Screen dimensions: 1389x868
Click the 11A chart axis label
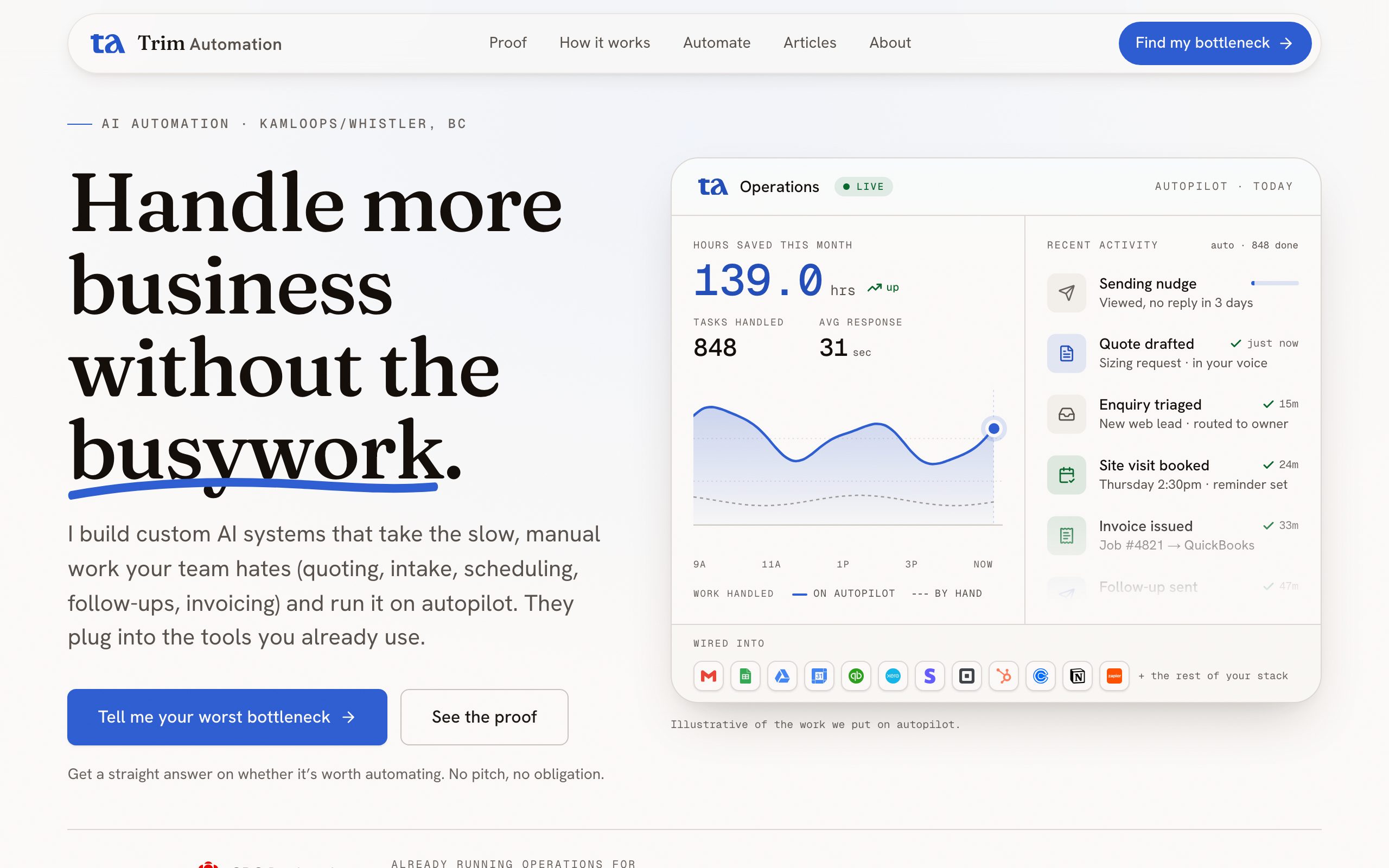pyautogui.click(x=771, y=564)
